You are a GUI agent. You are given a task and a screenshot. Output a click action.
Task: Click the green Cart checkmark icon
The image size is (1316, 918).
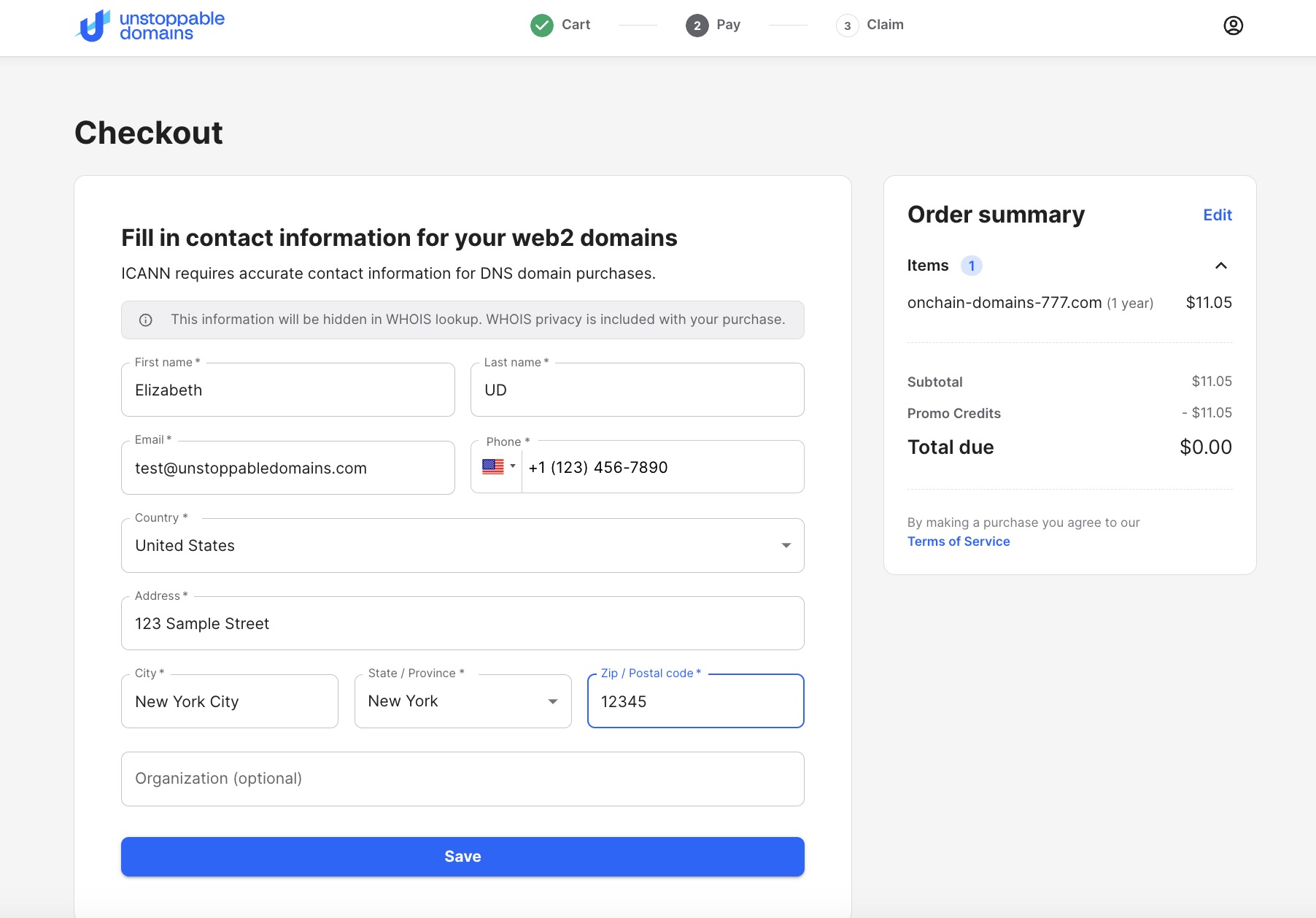(x=541, y=26)
